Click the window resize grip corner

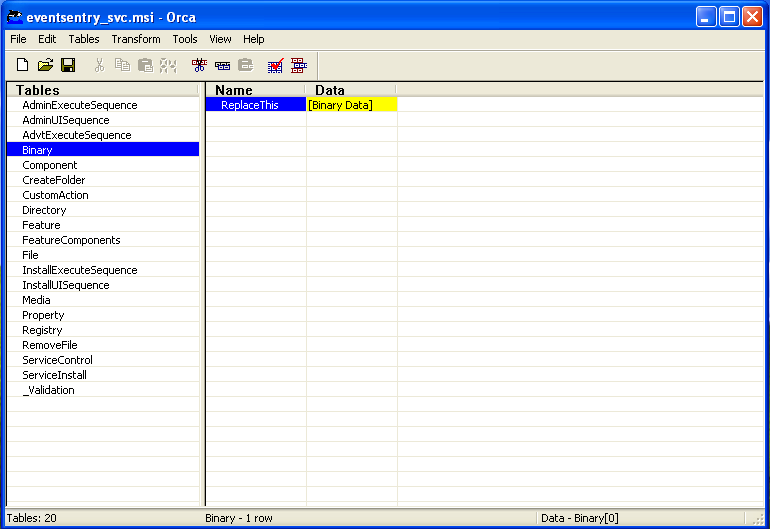tap(759, 519)
